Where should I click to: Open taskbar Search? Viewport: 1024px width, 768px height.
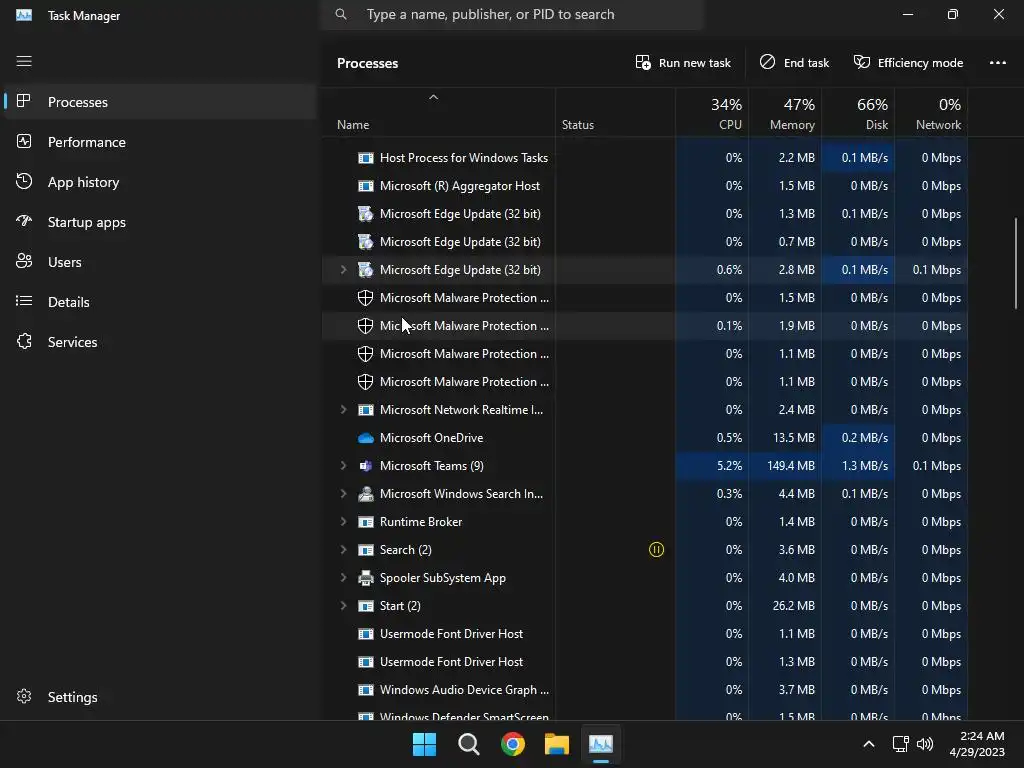(469, 744)
